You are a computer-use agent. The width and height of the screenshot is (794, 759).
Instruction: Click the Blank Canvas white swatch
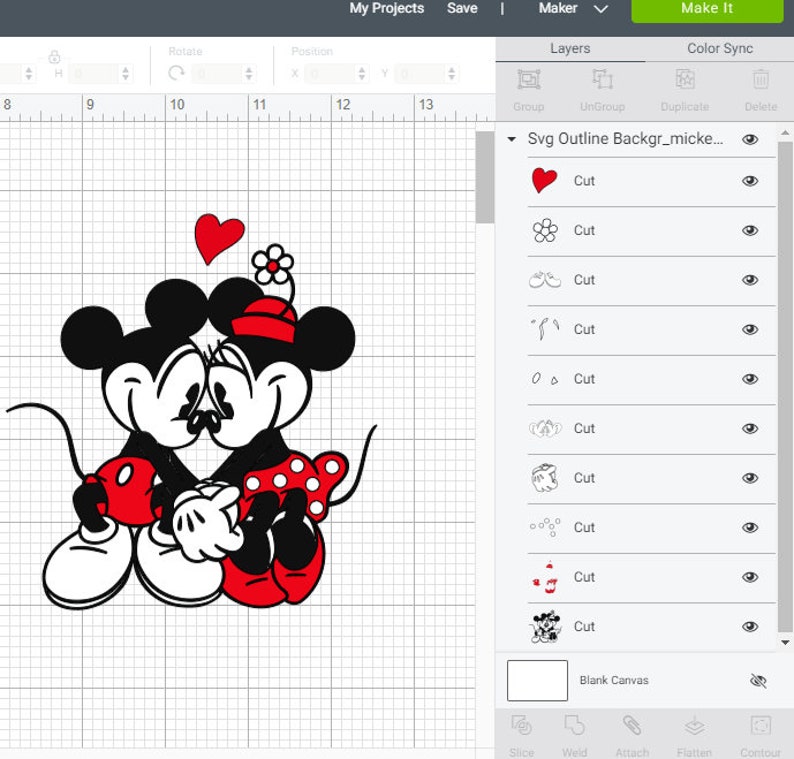pyautogui.click(x=537, y=681)
